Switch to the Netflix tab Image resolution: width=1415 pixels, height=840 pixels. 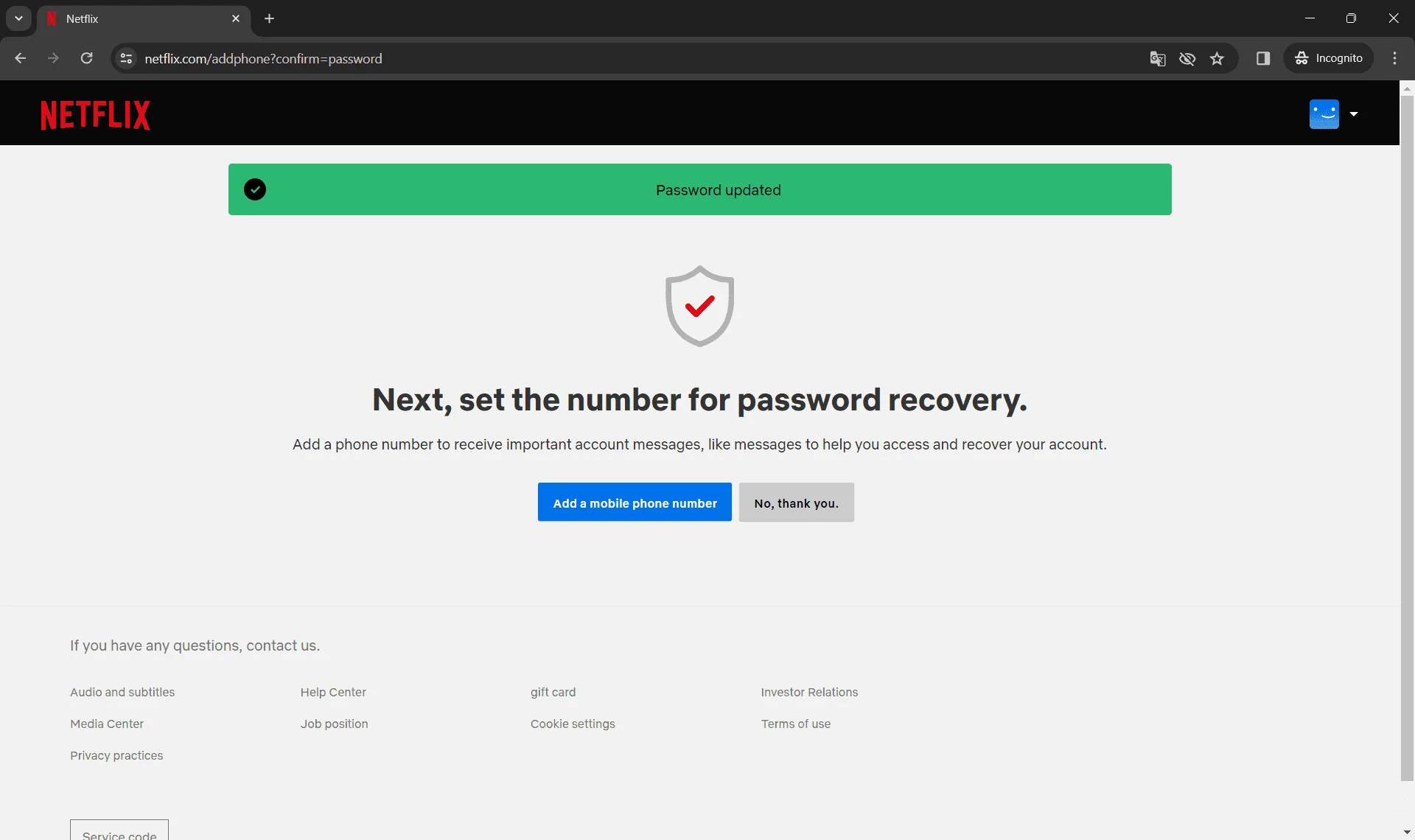(x=144, y=18)
